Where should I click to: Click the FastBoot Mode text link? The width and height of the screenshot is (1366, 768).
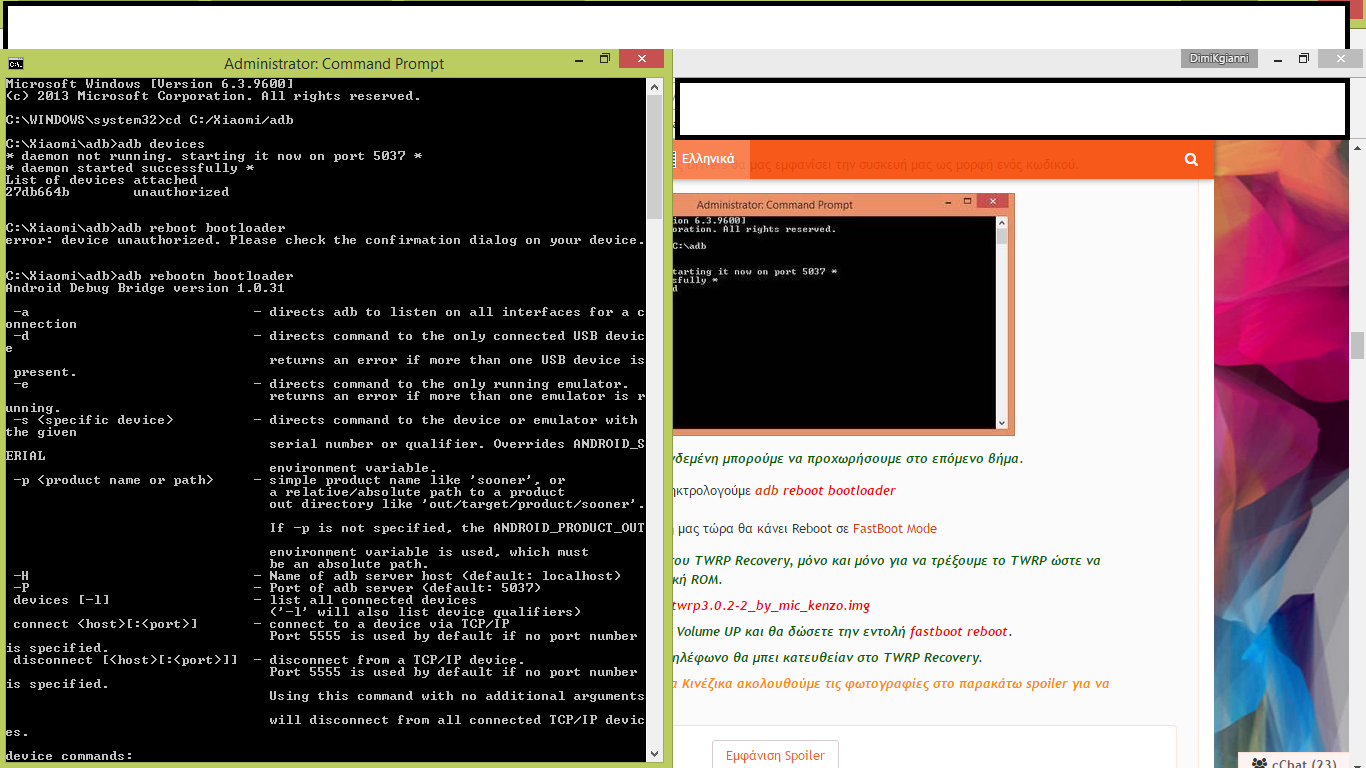click(894, 528)
